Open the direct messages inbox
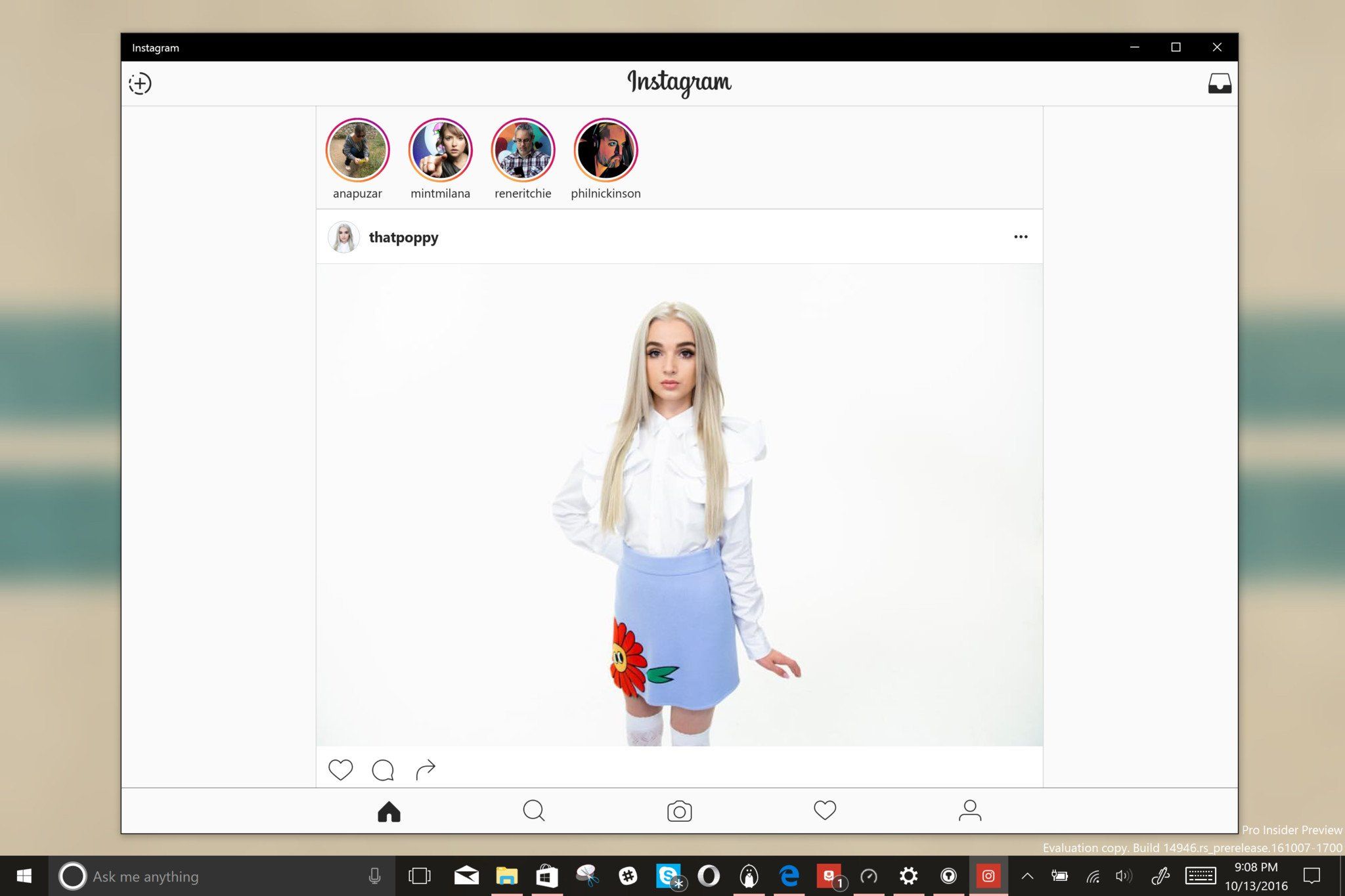The height and width of the screenshot is (896, 1345). tap(1220, 83)
